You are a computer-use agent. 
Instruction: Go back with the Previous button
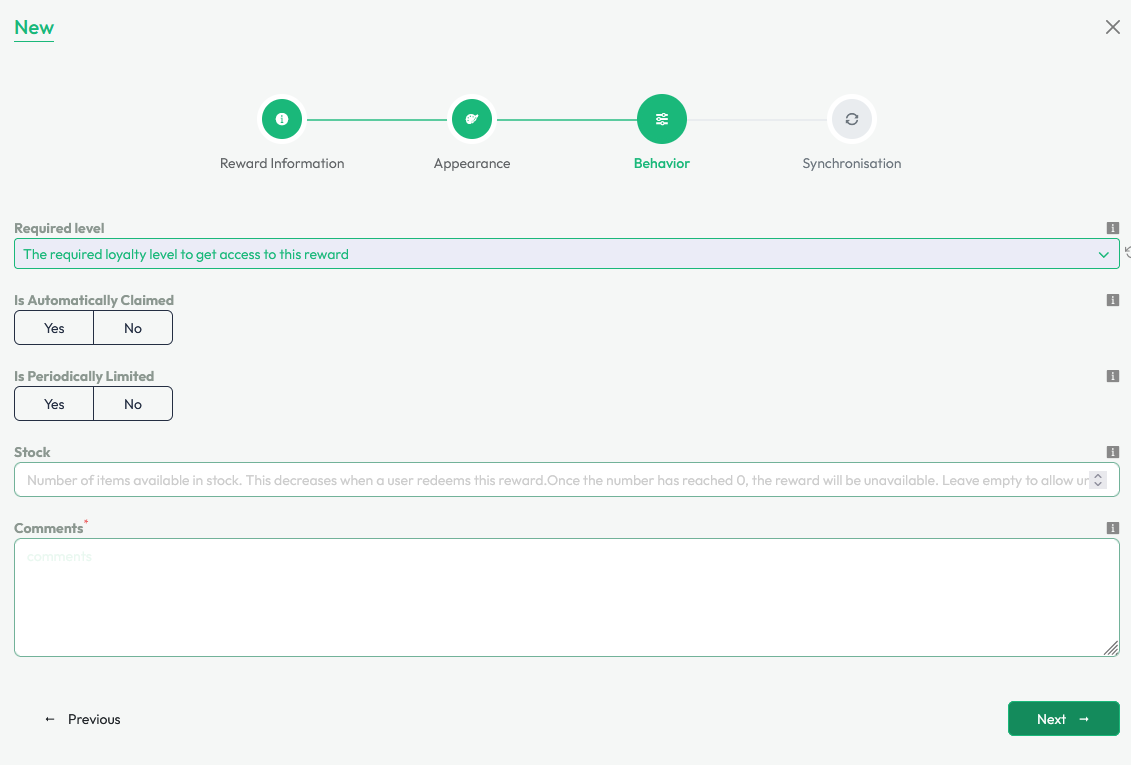83,719
